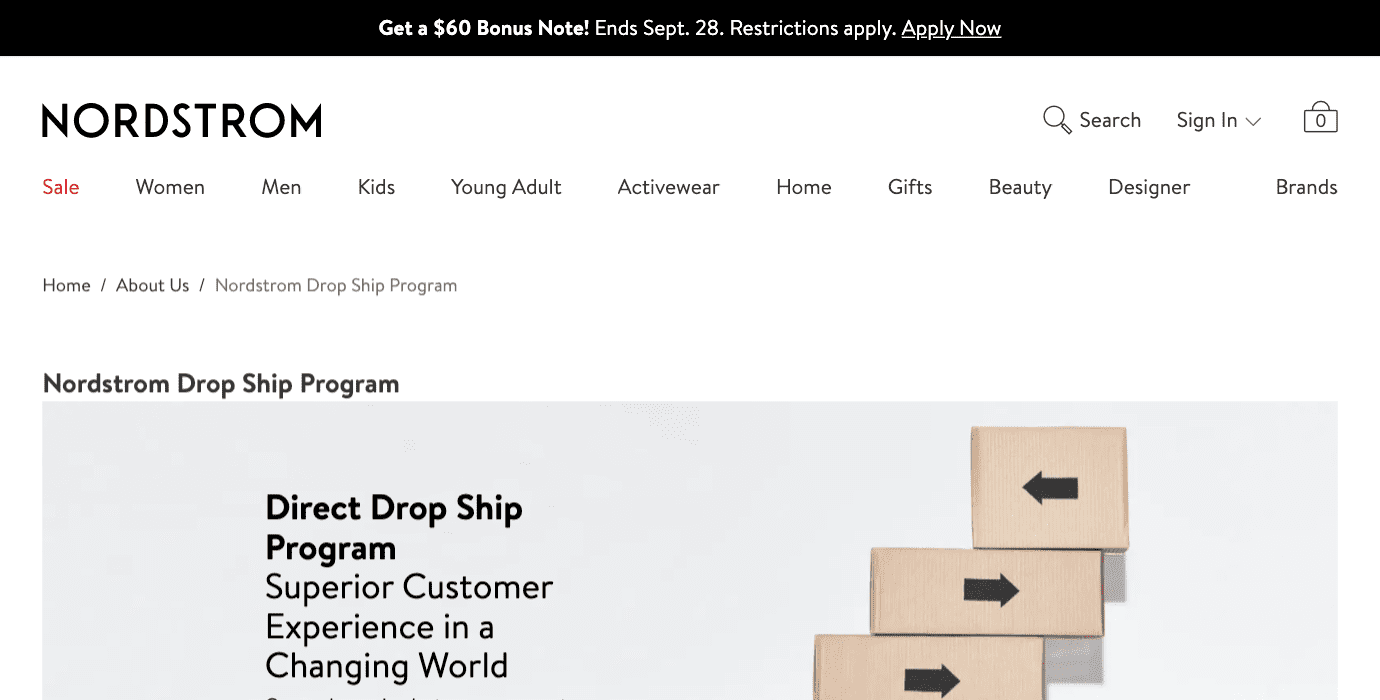
Task: Open the Kids category
Action: coord(376,187)
